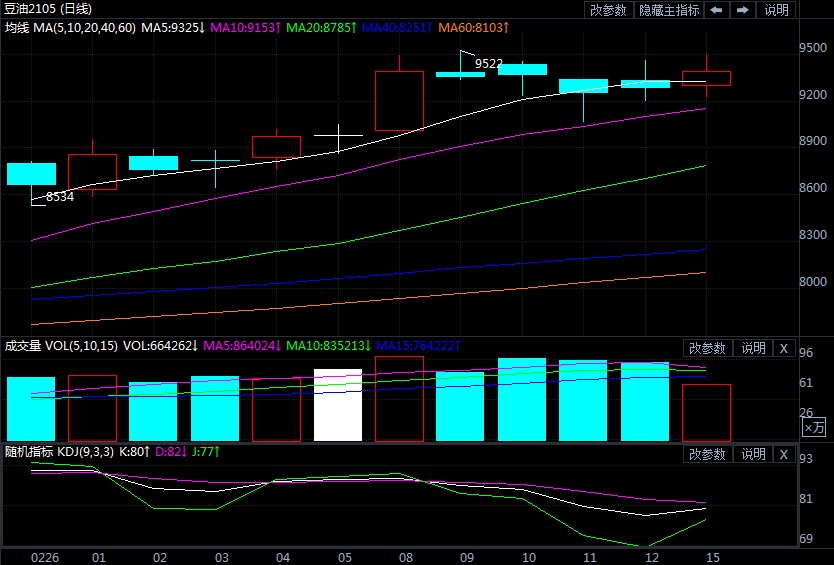
Task: Click 改参数 in the volume panel
Action: [x=708, y=348]
